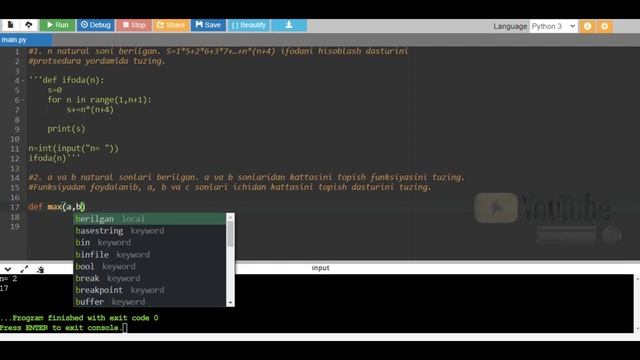This screenshot has height=360, width=640.
Task: Click on 'def max(a,b)' code line
Action: tap(57, 207)
